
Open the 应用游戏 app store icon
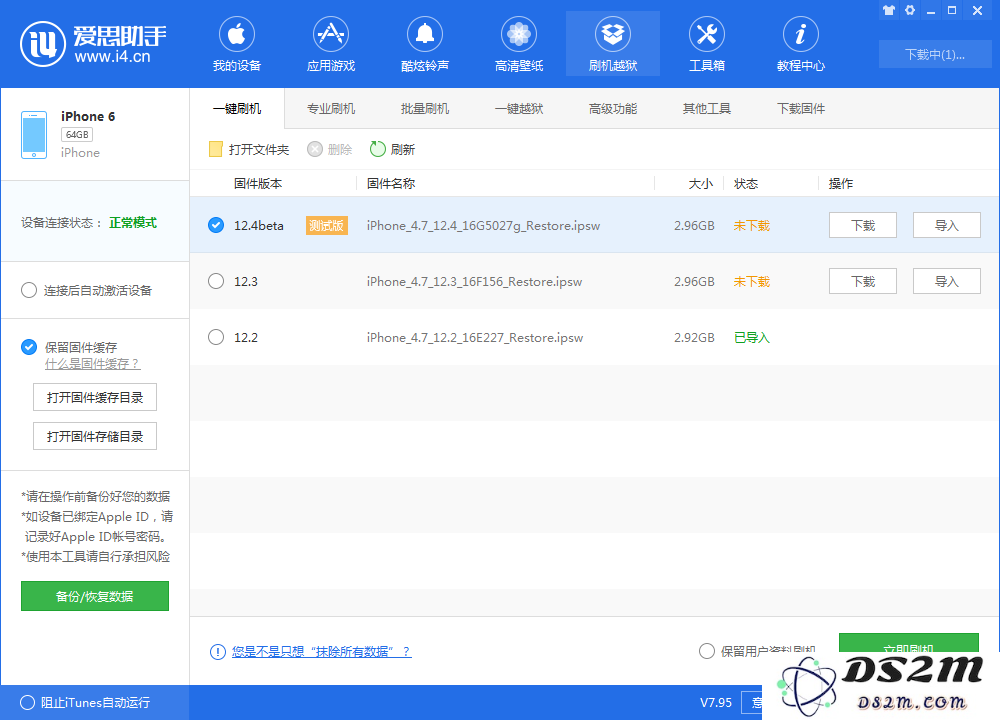[330, 34]
